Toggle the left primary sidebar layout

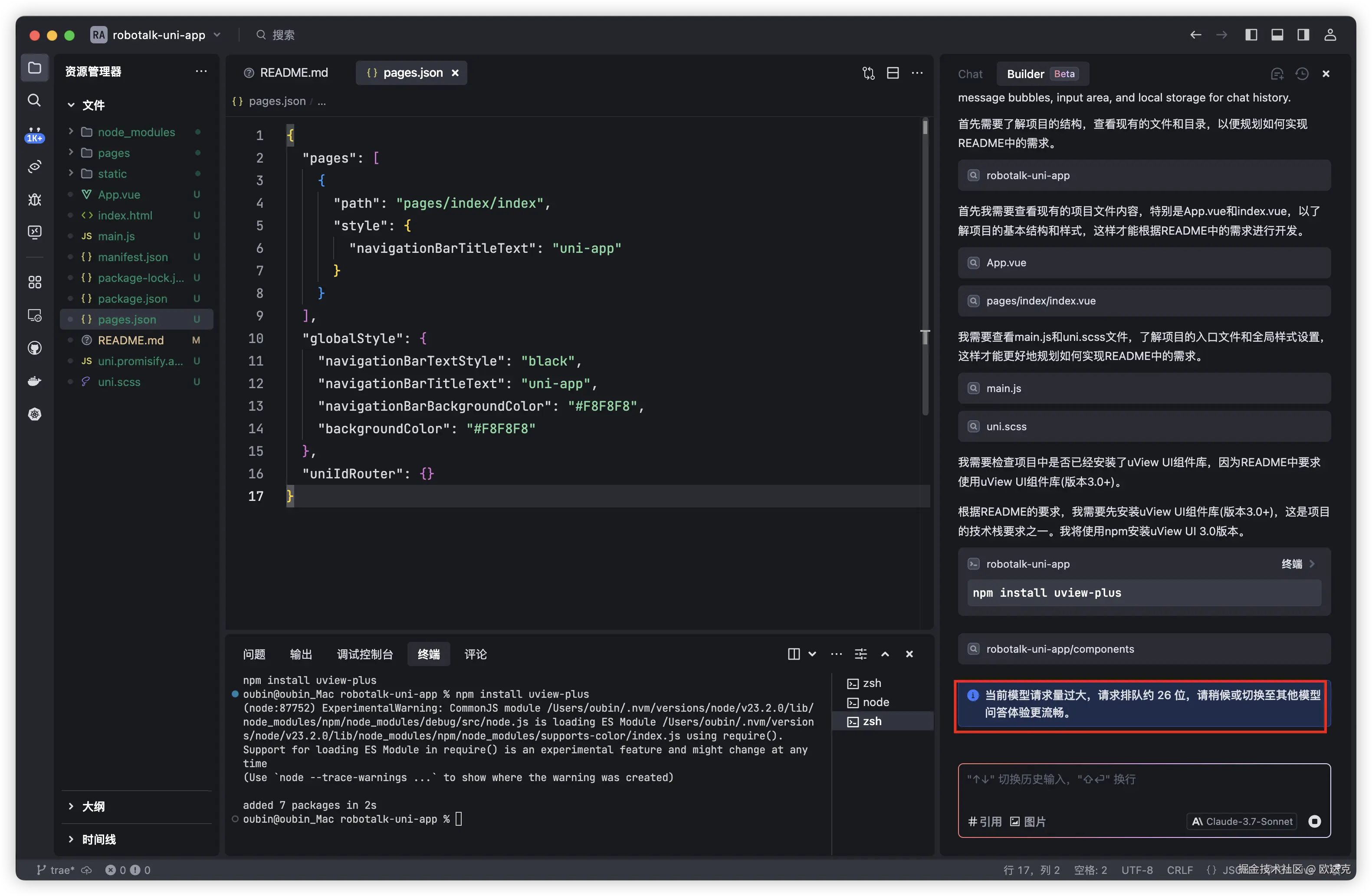pos(1251,35)
